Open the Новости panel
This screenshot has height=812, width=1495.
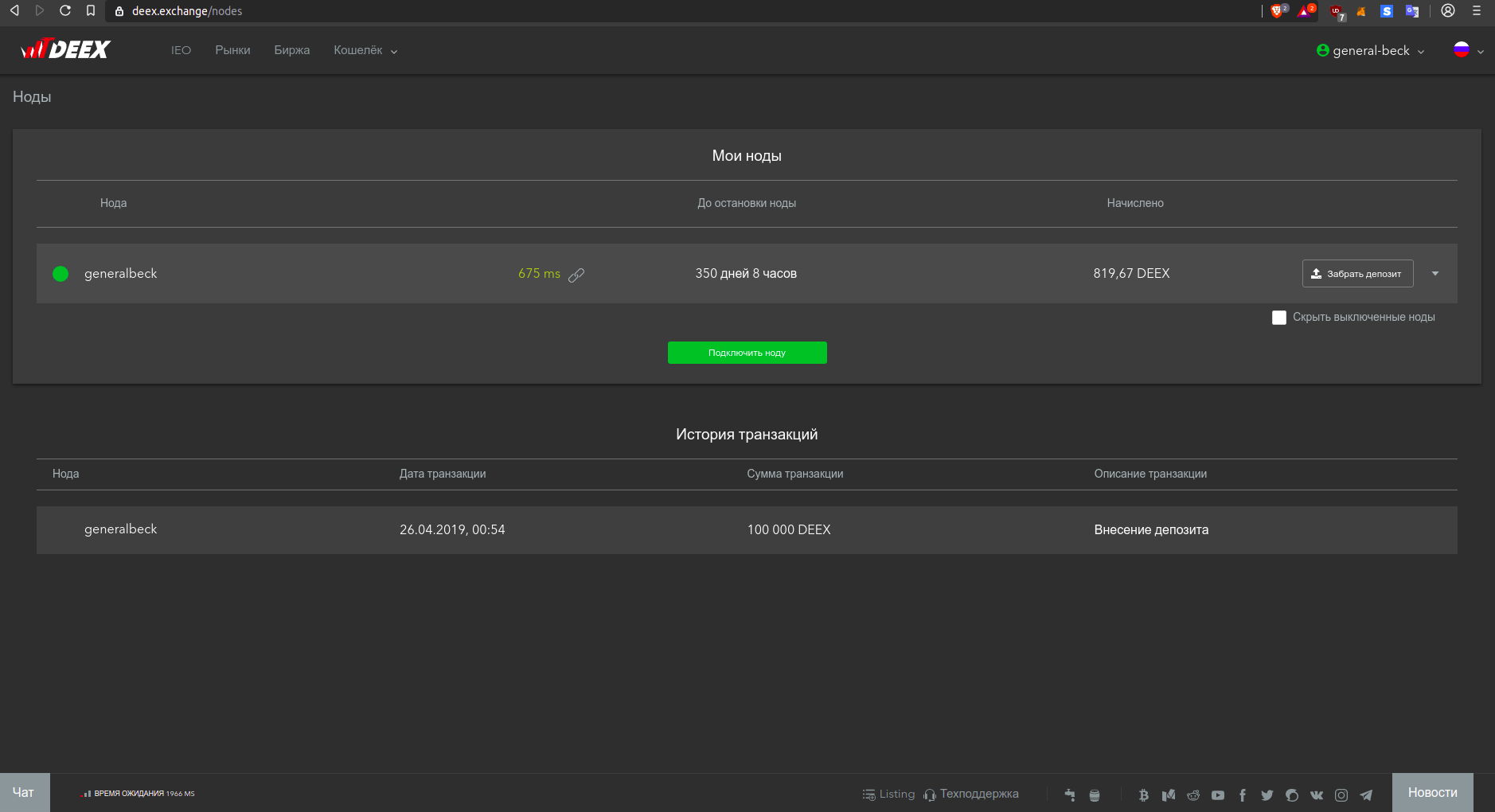[1432, 793]
